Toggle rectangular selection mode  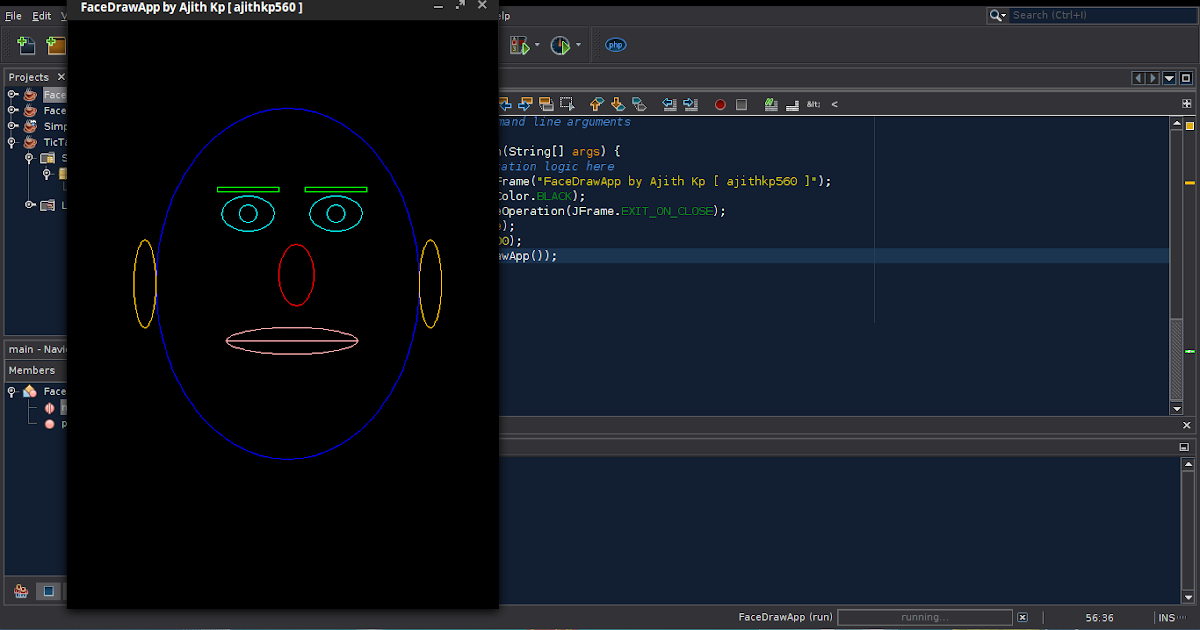[567, 103]
